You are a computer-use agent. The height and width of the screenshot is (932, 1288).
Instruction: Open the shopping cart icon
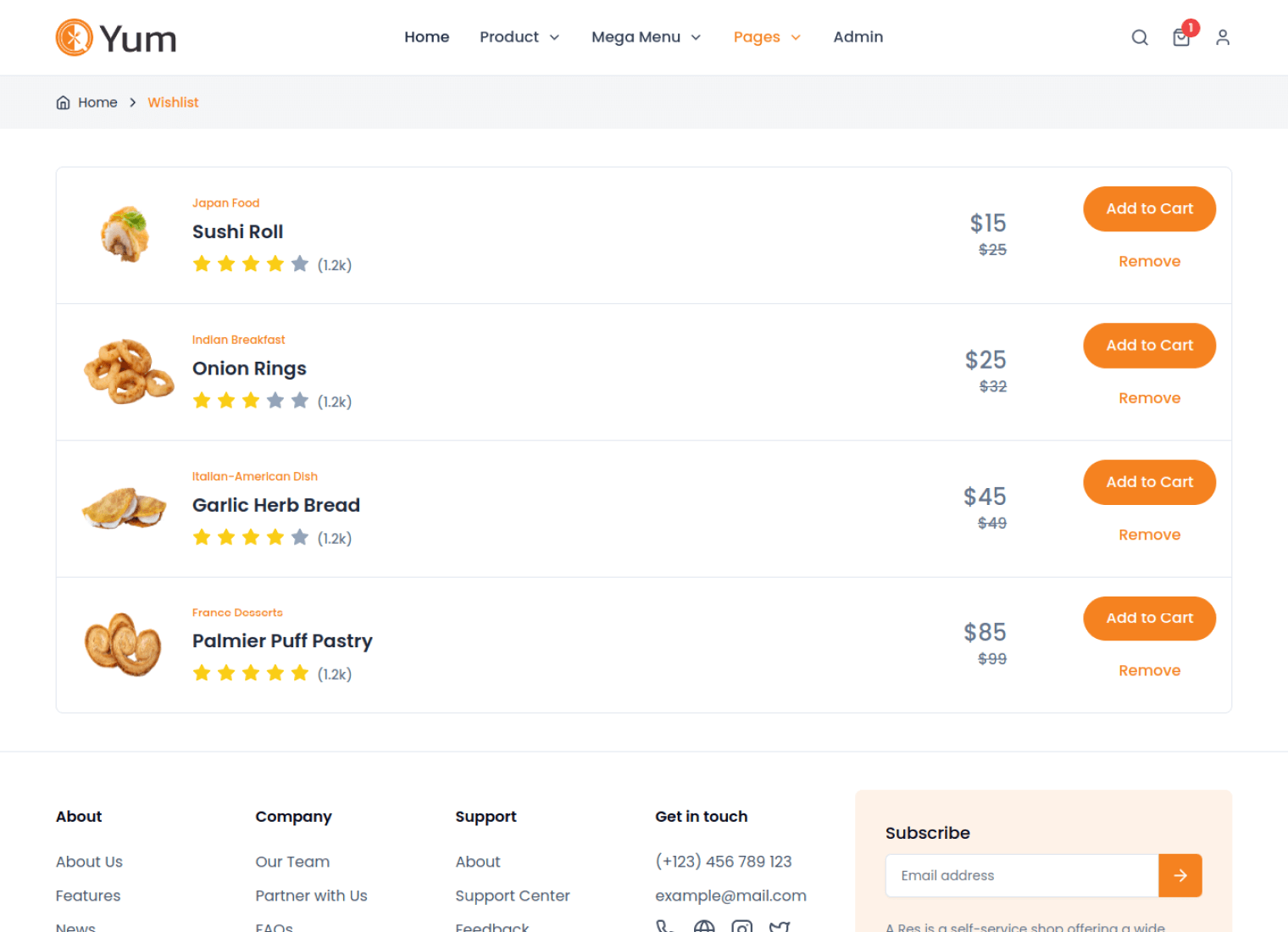coord(1181,37)
